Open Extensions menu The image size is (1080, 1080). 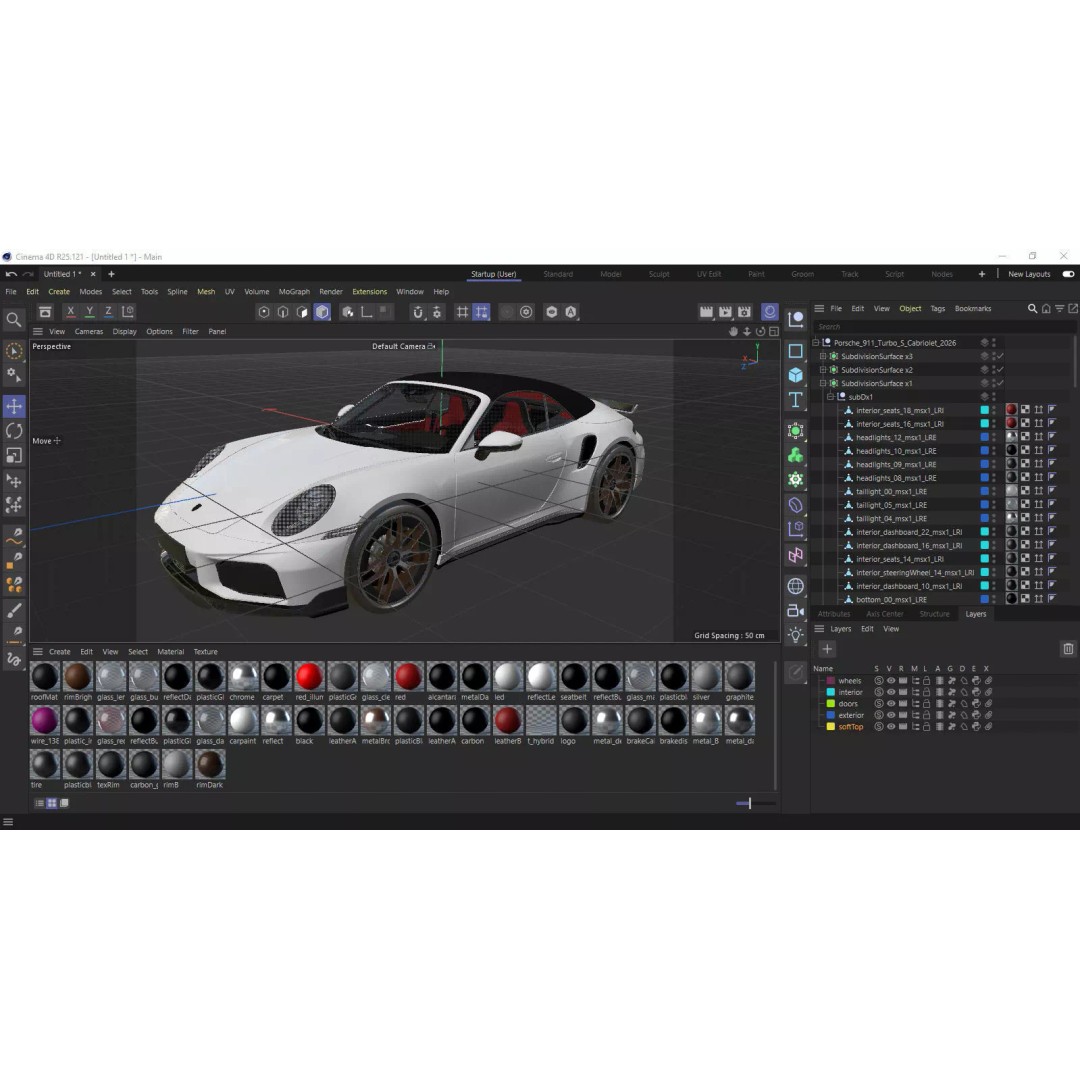[x=369, y=292]
